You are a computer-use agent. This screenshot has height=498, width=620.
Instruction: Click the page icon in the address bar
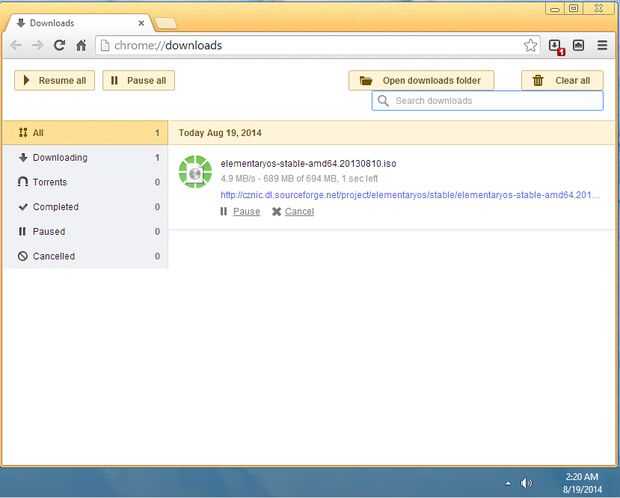105,45
